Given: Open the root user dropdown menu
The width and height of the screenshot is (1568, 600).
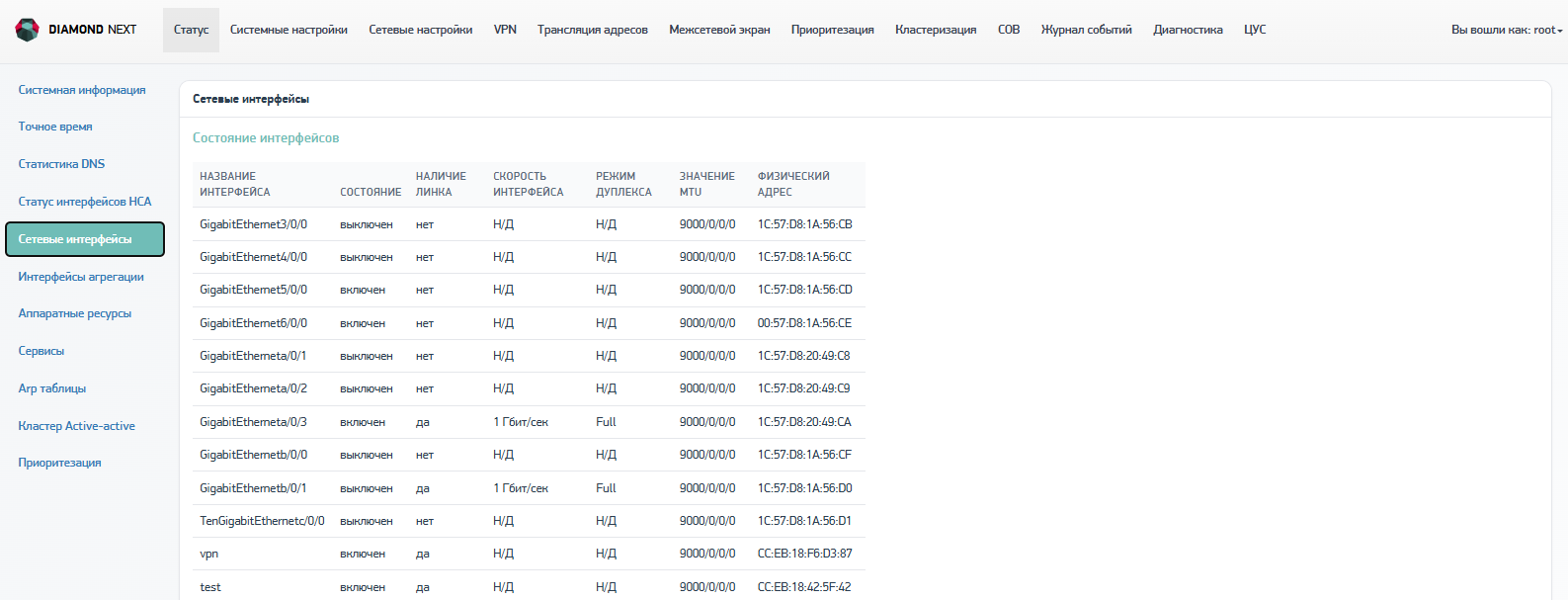Looking at the screenshot, I should (1507, 30).
